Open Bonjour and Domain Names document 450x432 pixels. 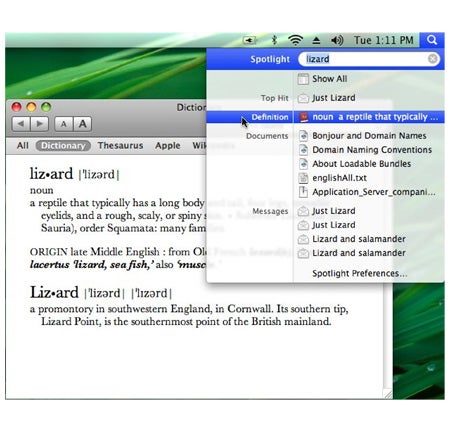click(369, 136)
